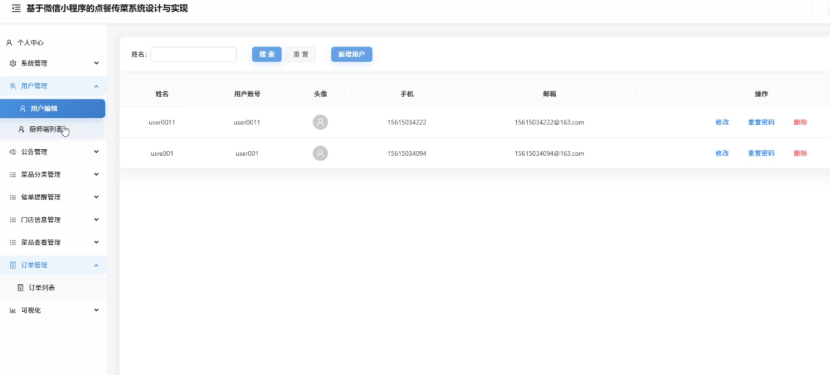Click the 新增用户 add user button
This screenshot has height=375, width=830.
tap(351, 55)
